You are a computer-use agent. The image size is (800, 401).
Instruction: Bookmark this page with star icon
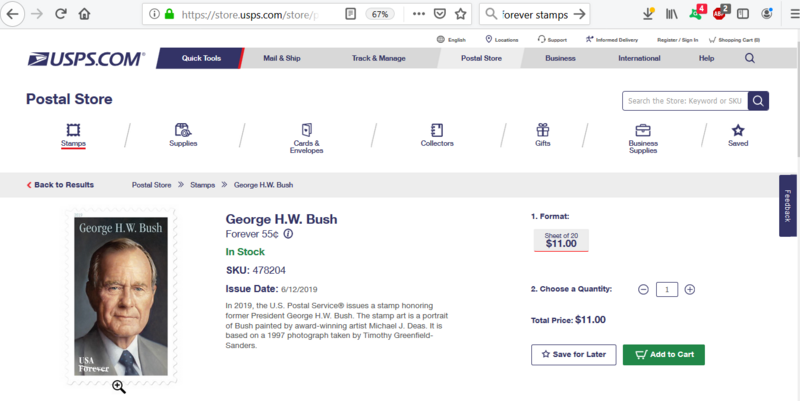pos(461,14)
